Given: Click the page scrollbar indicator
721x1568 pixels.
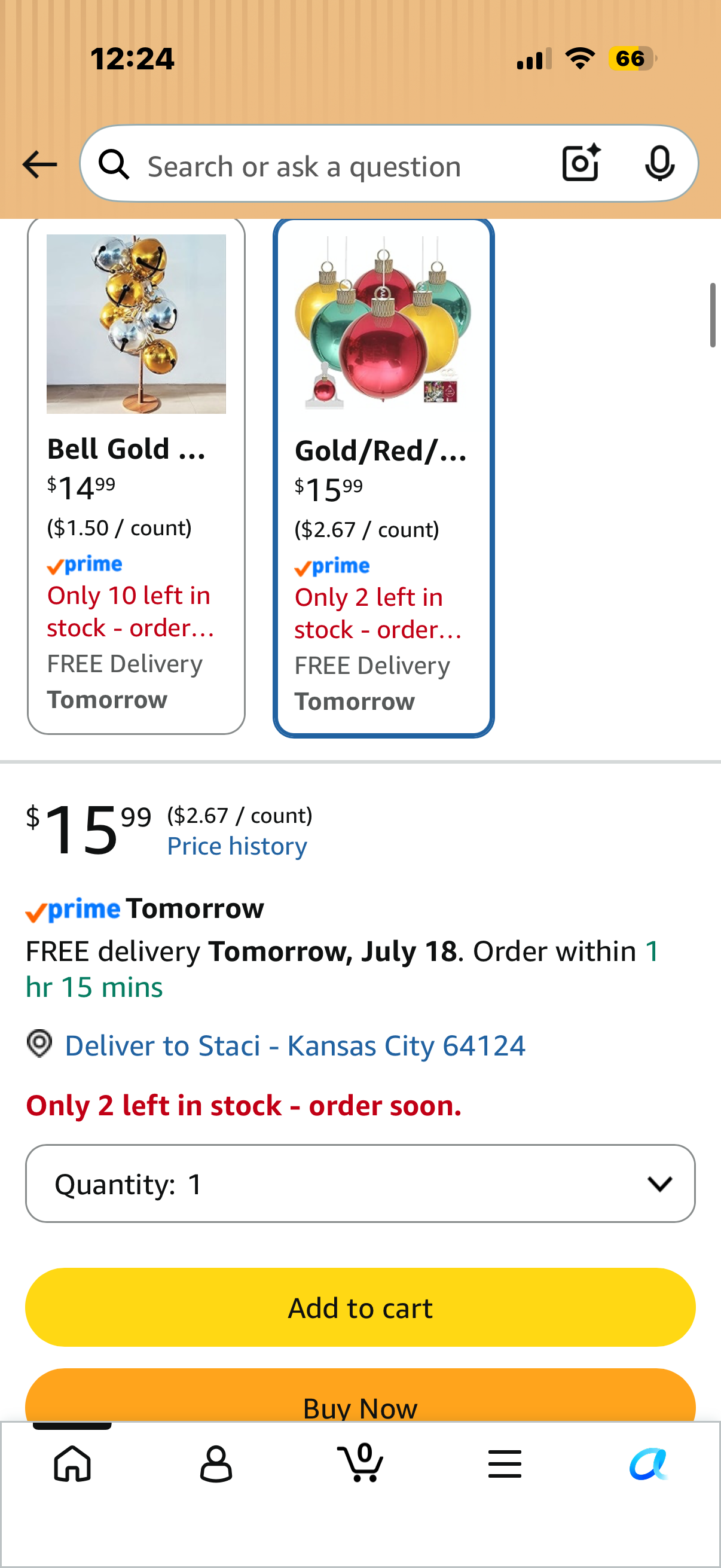Looking at the screenshot, I should tap(713, 315).
